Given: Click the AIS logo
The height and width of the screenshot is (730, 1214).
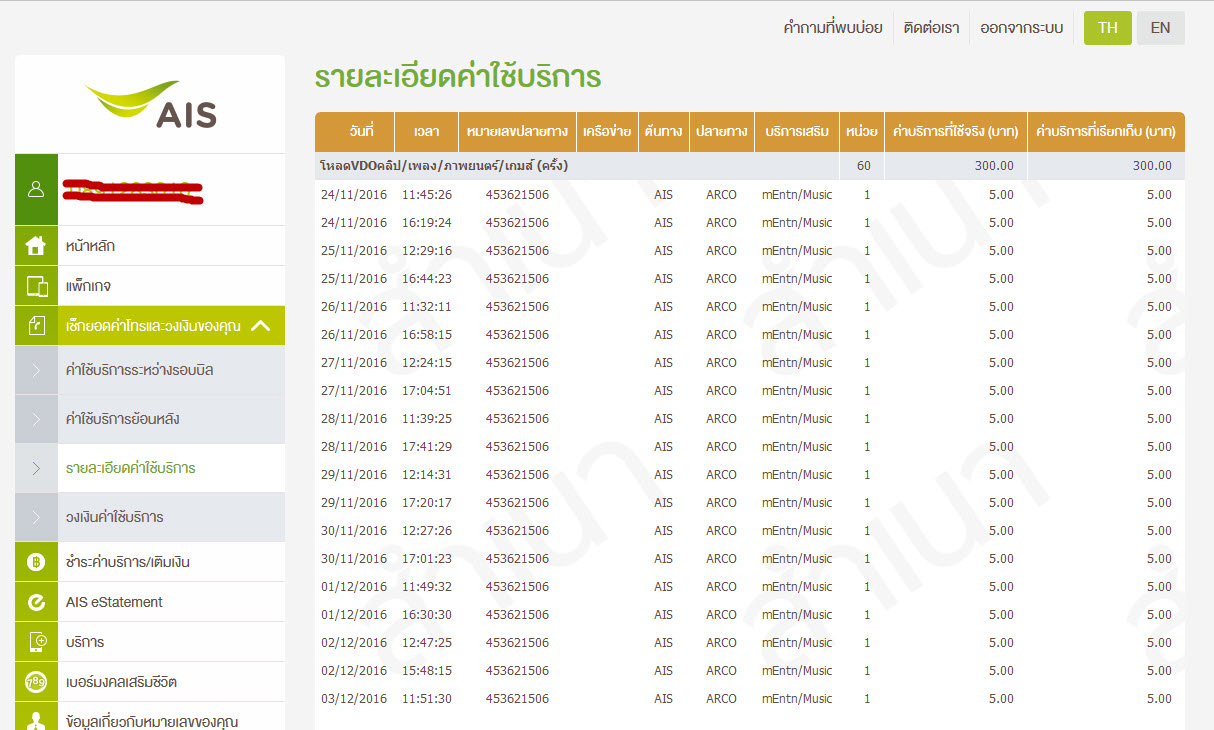Looking at the screenshot, I should pos(151,104).
